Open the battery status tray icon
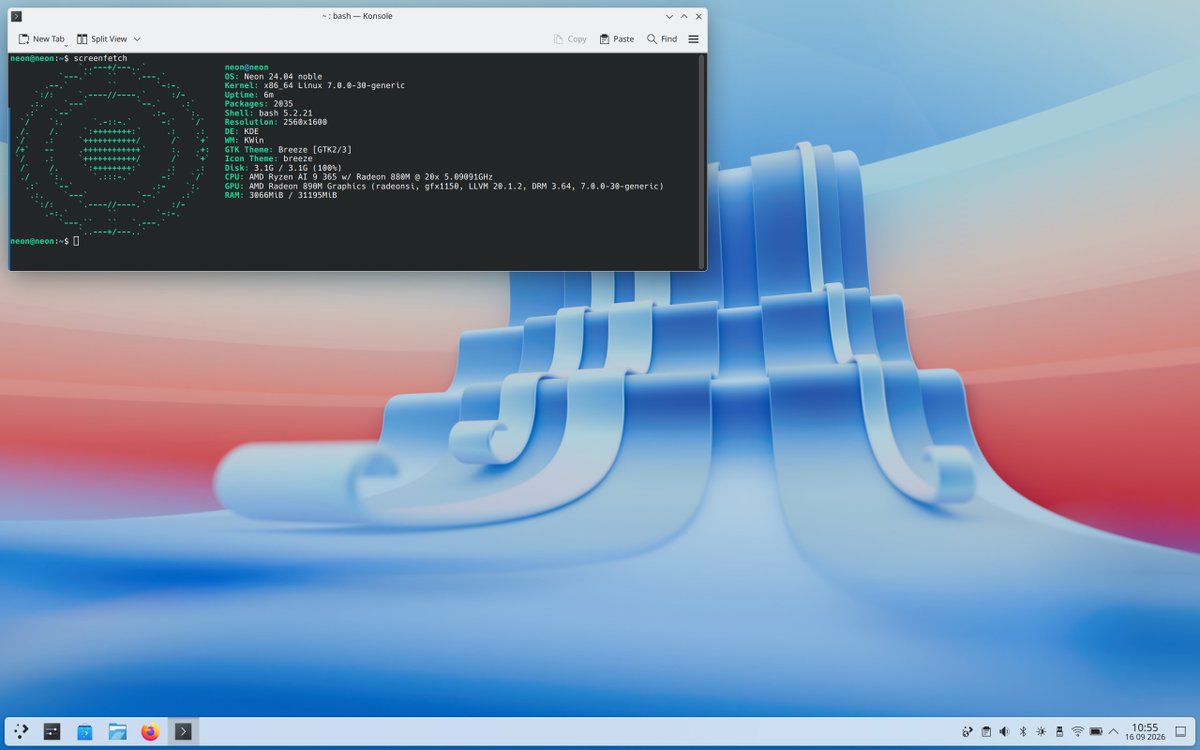This screenshot has width=1200, height=750. [1096, 732]
